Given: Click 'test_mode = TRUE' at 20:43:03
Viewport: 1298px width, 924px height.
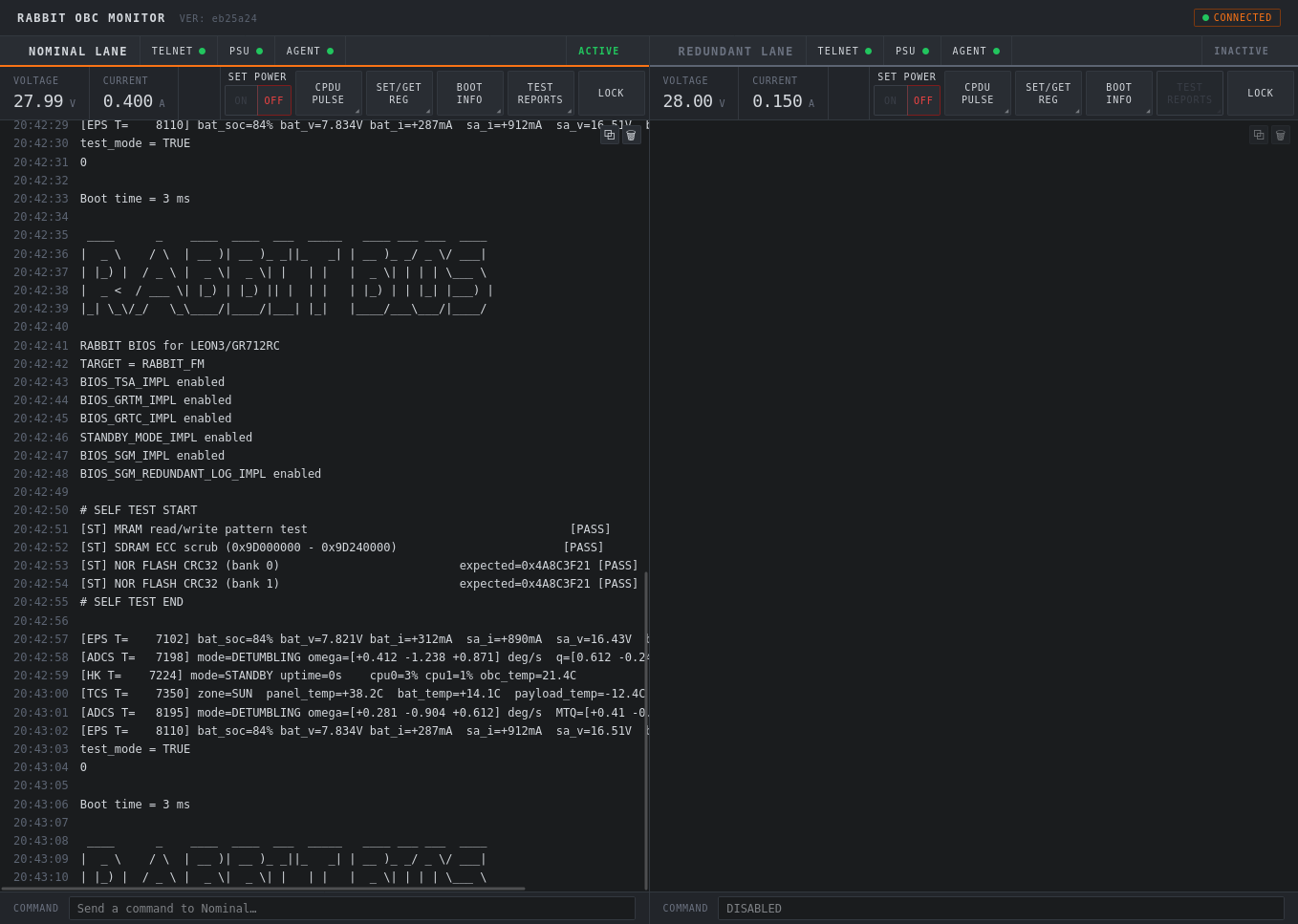Looking at the screenshot, I should [135, 749].
